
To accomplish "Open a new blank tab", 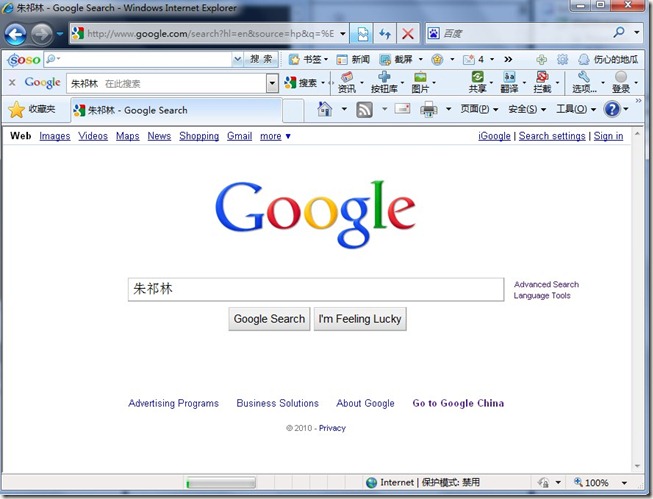I will (x=293, y=111).
